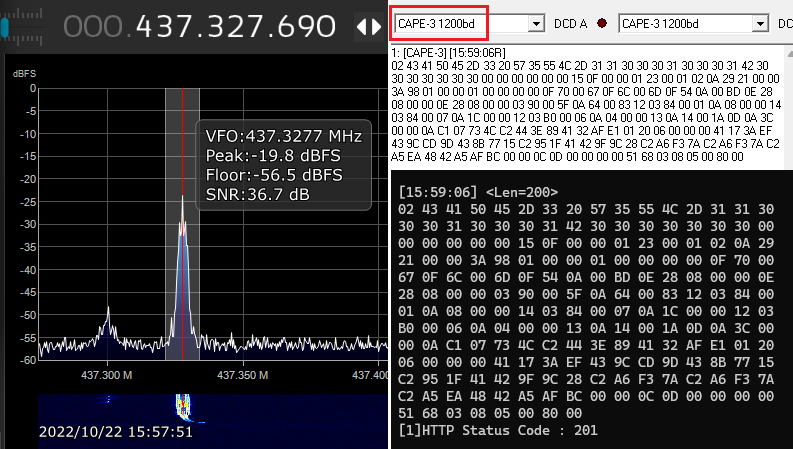Click the white monitor line starting 02 43 41 50
This screenshot has width=793, height=449.
pos(580,66)
